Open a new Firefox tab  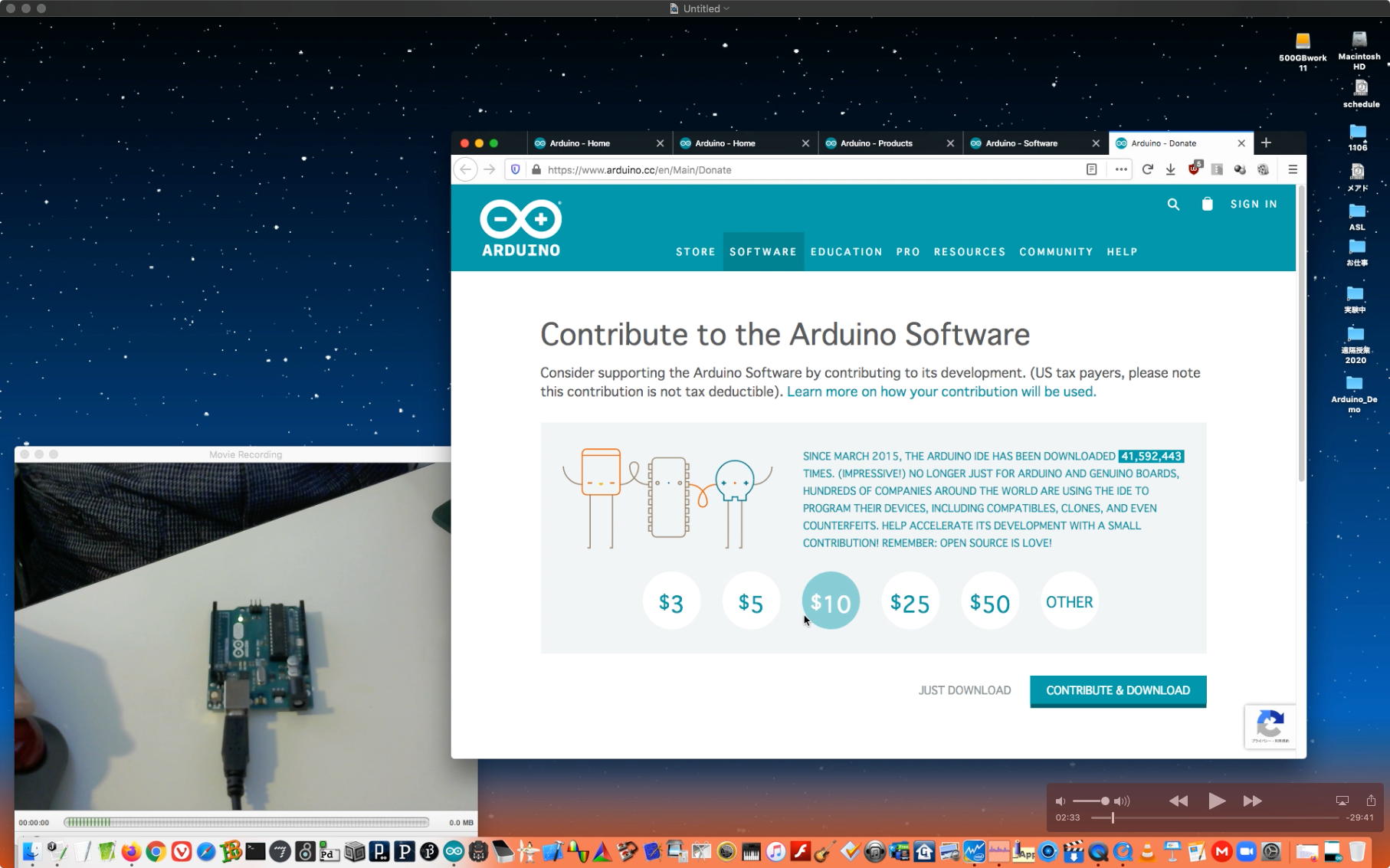1266,142
